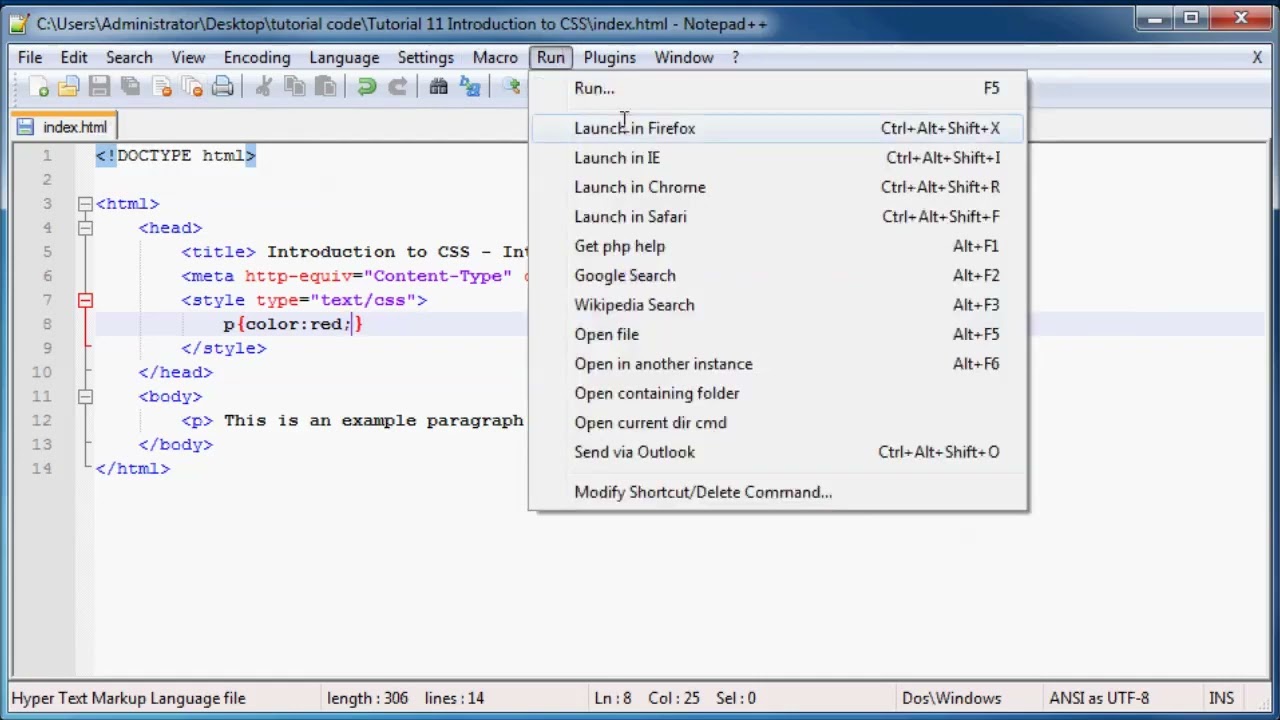Click the Open file folder icon

pos(68,88)
